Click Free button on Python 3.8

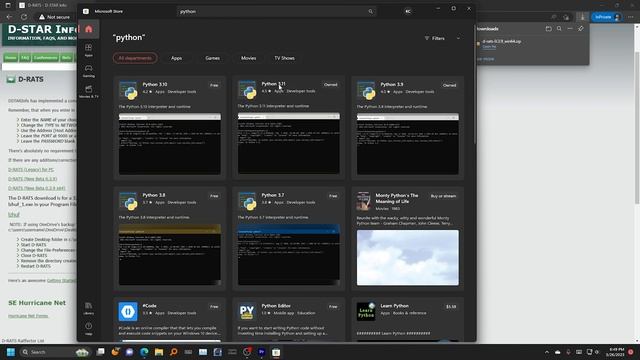pos(214,196)
